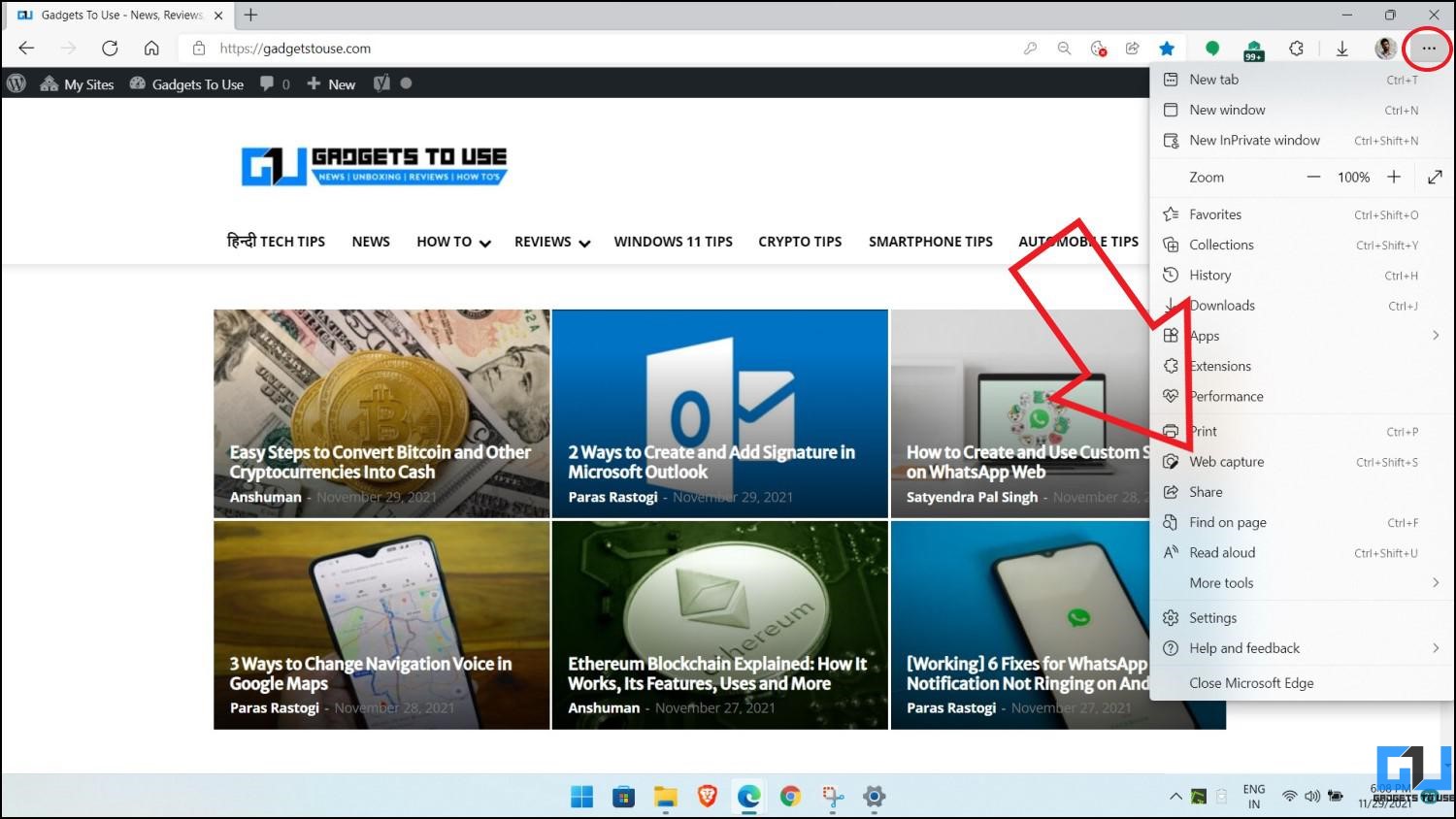Screen dimensions: 1456x819
Task: Go to Home page icon
Action: coord(151,49)
